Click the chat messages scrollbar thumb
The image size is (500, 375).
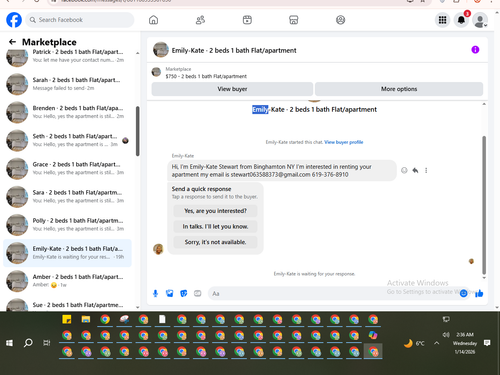tap(484, 205)
